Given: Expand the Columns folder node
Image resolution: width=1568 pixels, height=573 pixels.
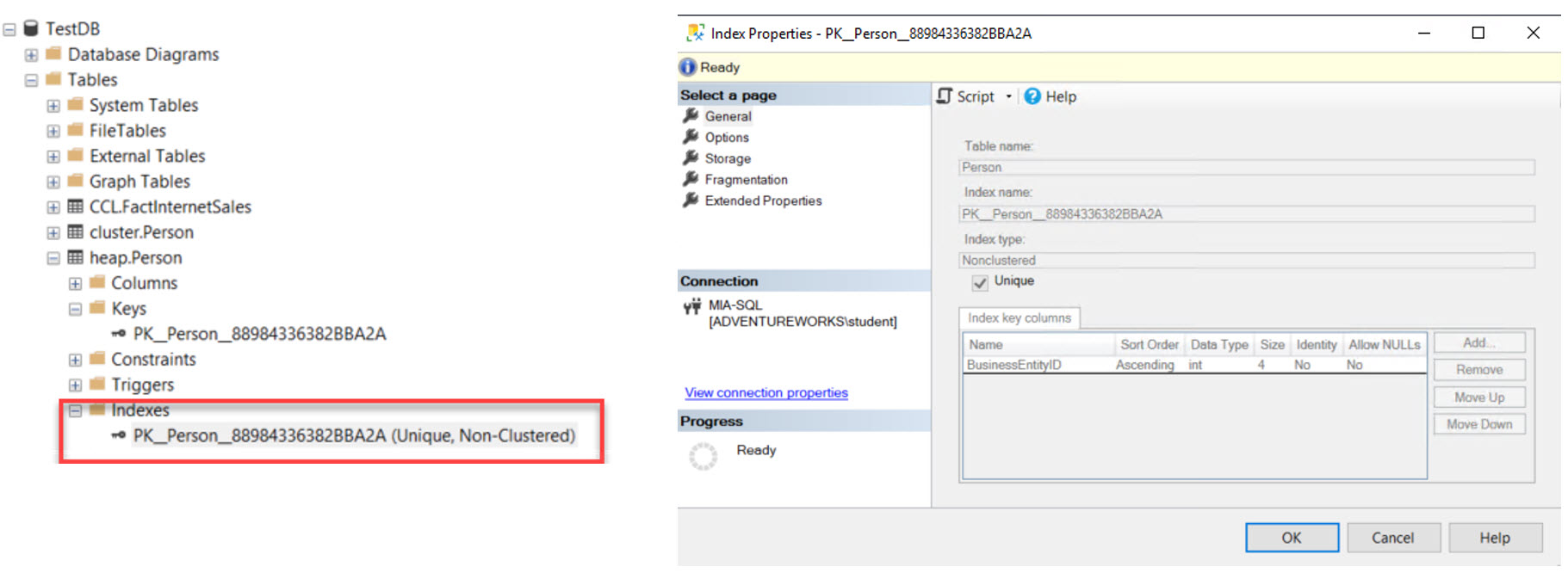Looking at the screenshot, I should [x=76, y=283].
